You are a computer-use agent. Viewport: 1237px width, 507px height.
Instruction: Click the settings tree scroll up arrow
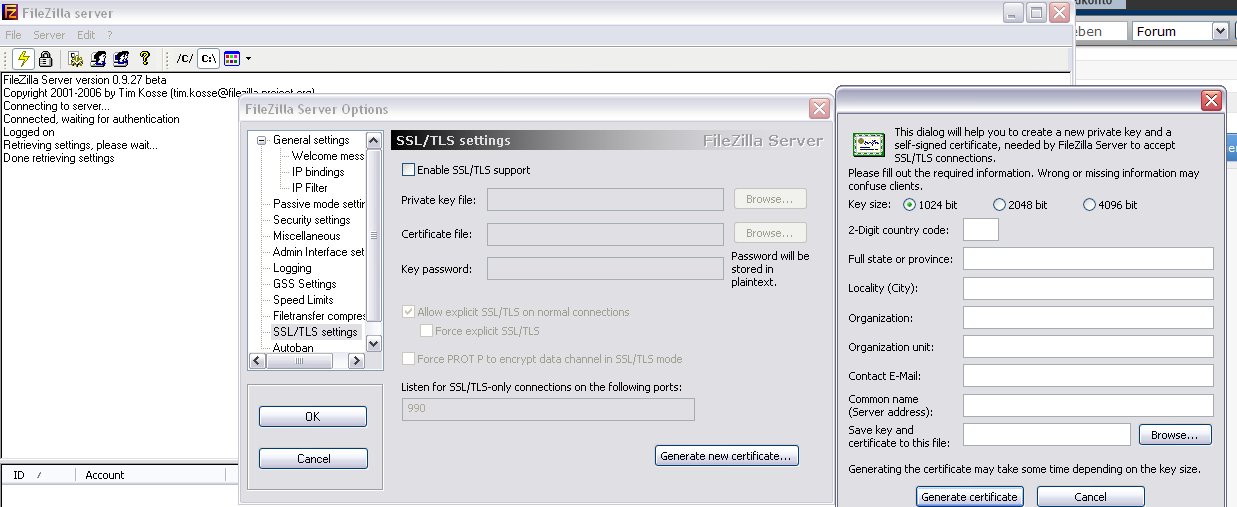(374, 140)
